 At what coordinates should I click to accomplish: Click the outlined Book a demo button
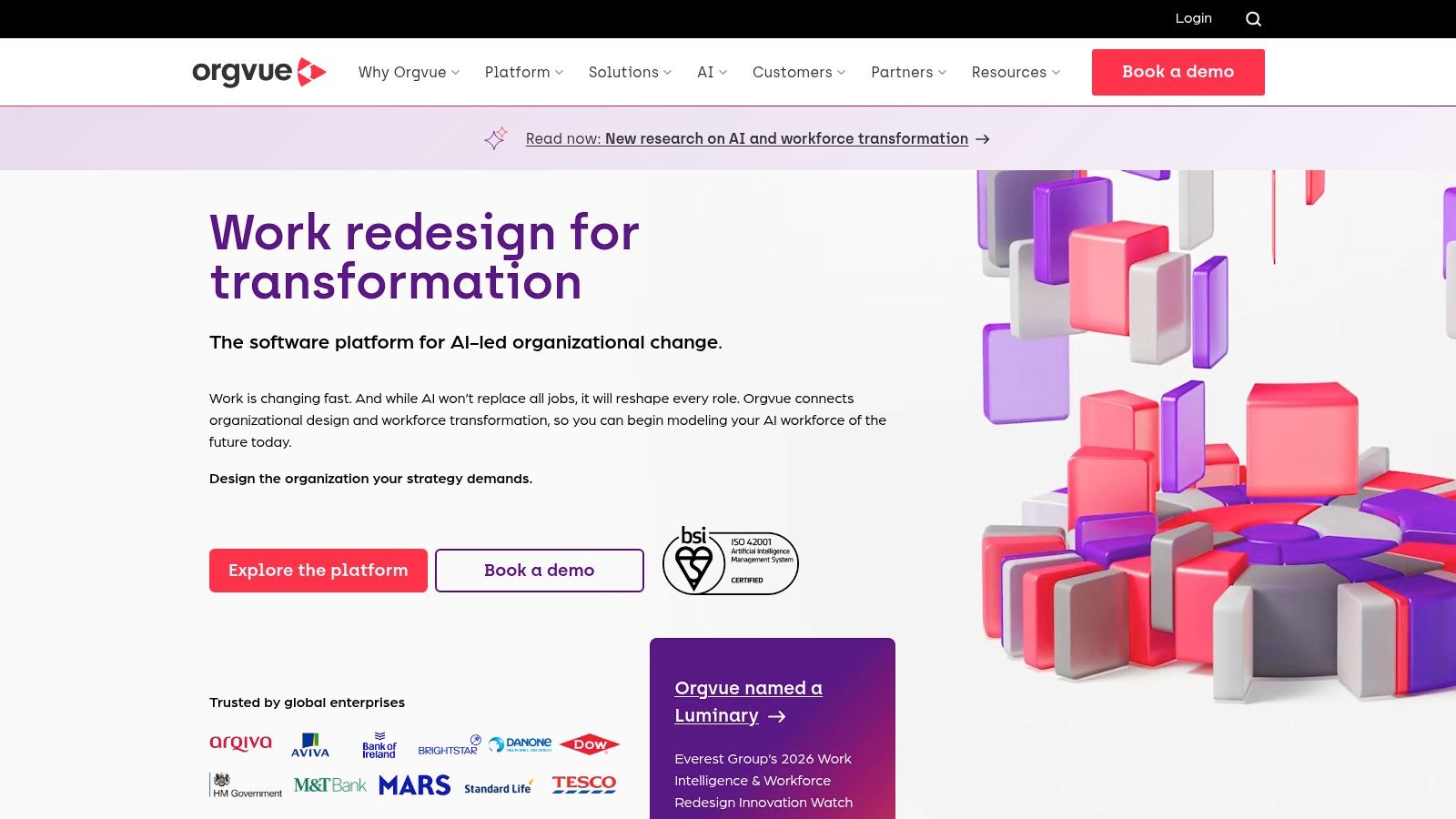pos(540,571)
